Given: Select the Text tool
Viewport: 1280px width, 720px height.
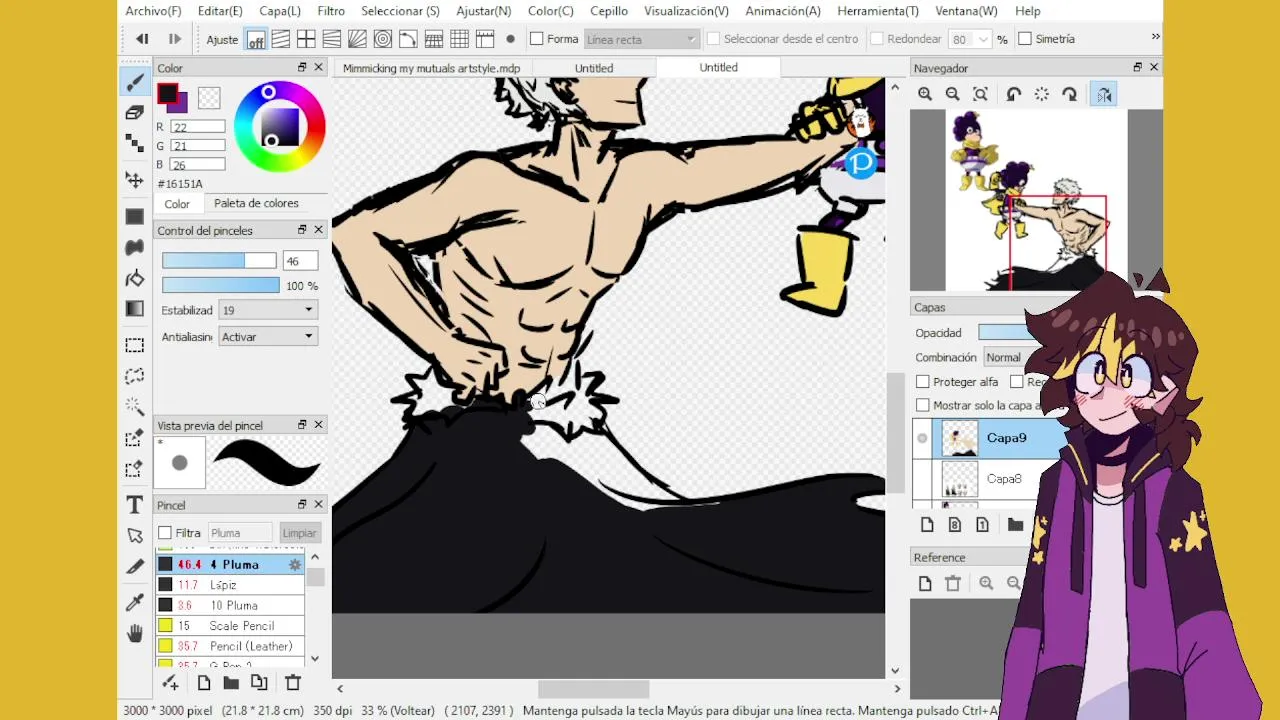Looking at the screenshot, I should (x=135, y=505).
